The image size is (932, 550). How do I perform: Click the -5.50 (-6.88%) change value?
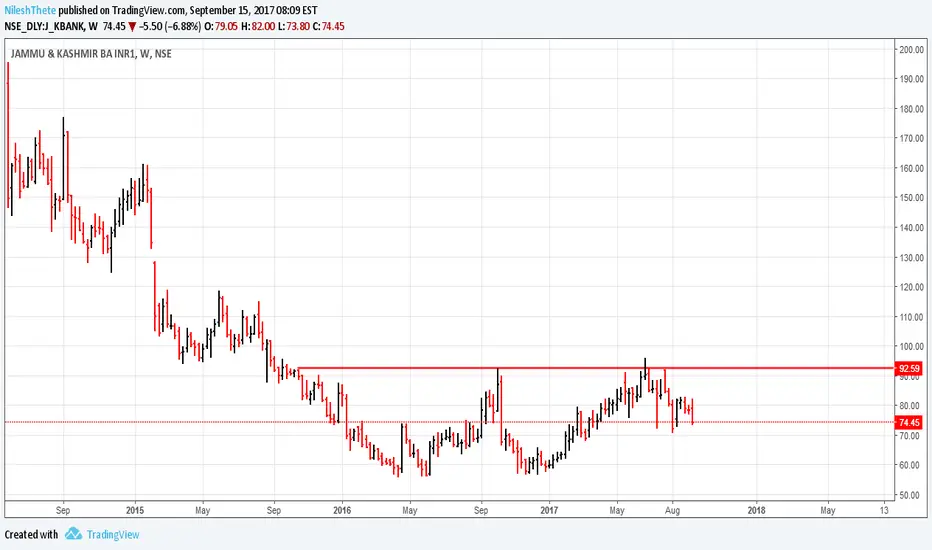click(x=170, y=26)
